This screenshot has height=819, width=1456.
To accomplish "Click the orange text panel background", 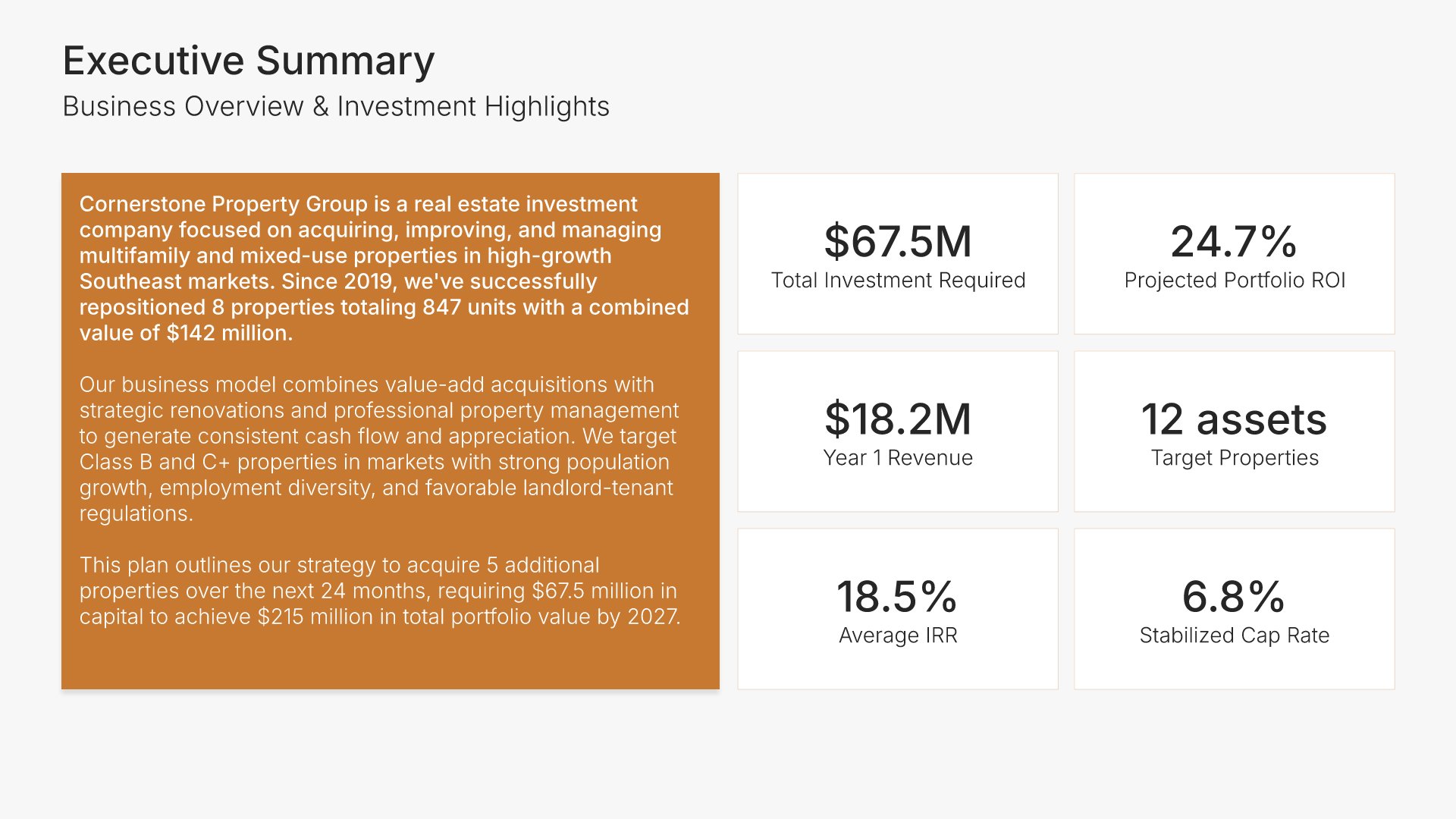I will [390, 661].
